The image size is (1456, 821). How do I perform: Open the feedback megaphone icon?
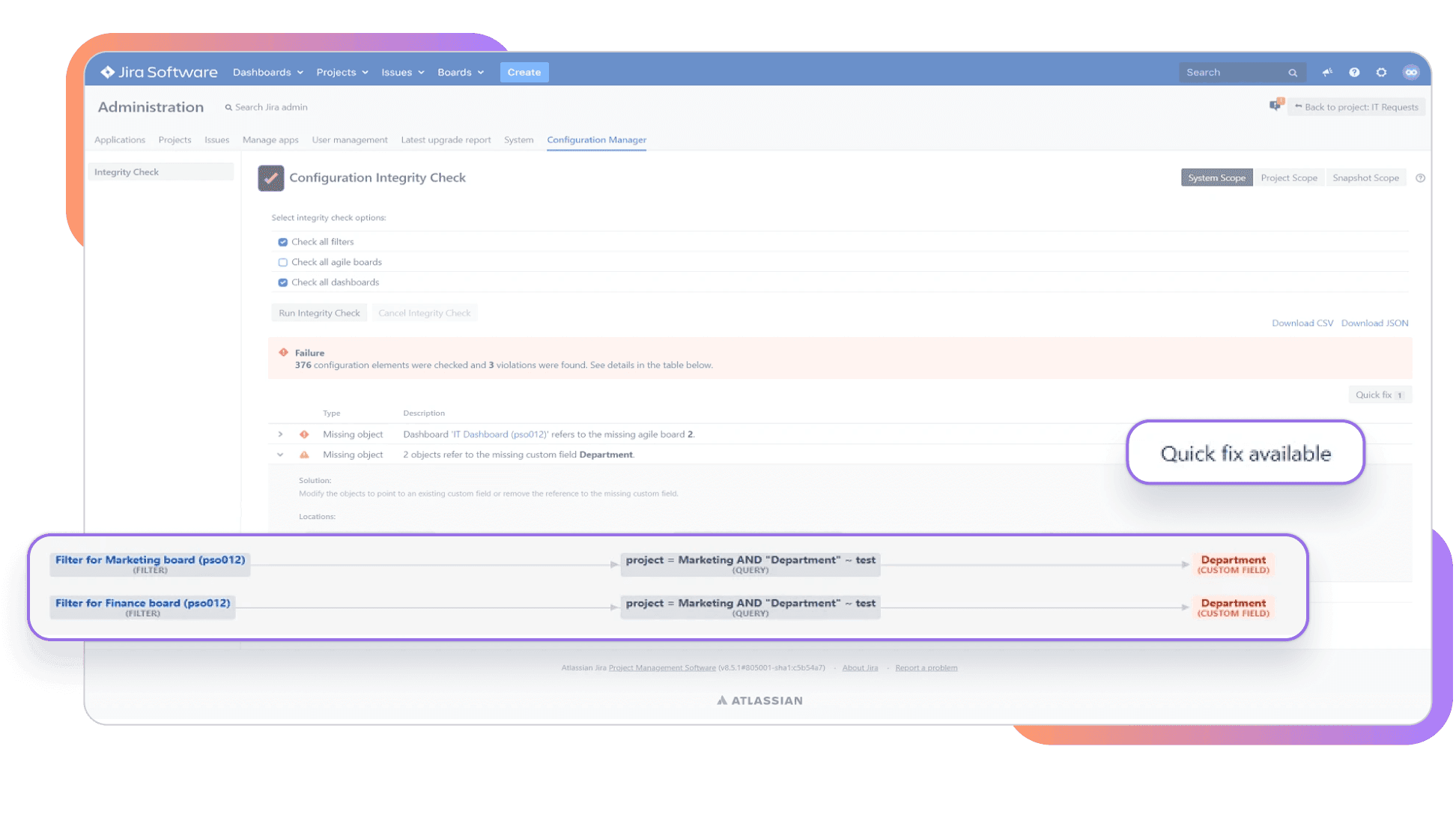[x=1327, y=72]
